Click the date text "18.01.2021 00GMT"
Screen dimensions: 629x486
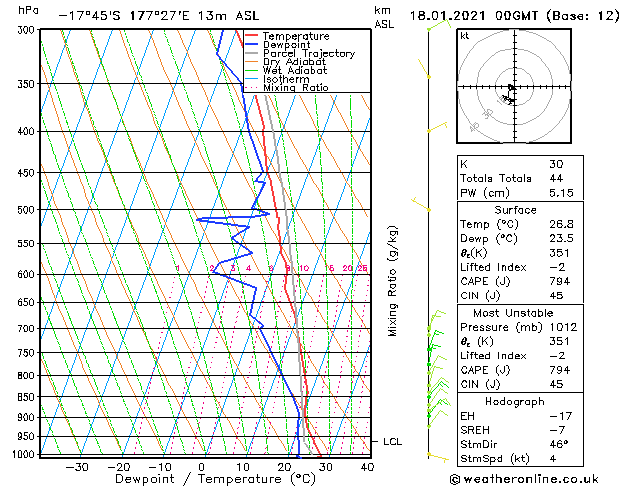474,16
